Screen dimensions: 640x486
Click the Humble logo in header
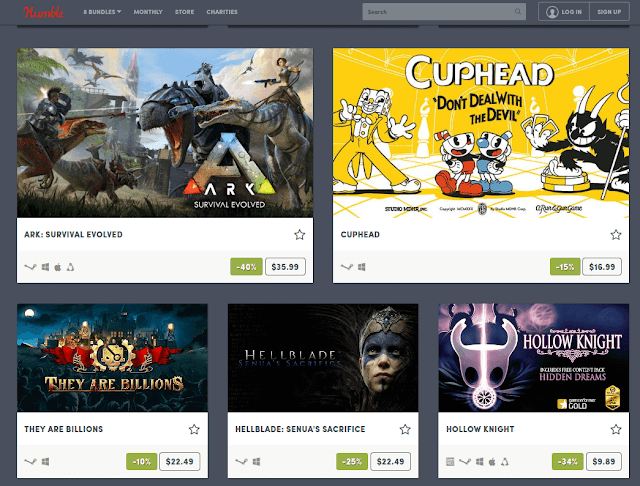click(x=43, y=12)
